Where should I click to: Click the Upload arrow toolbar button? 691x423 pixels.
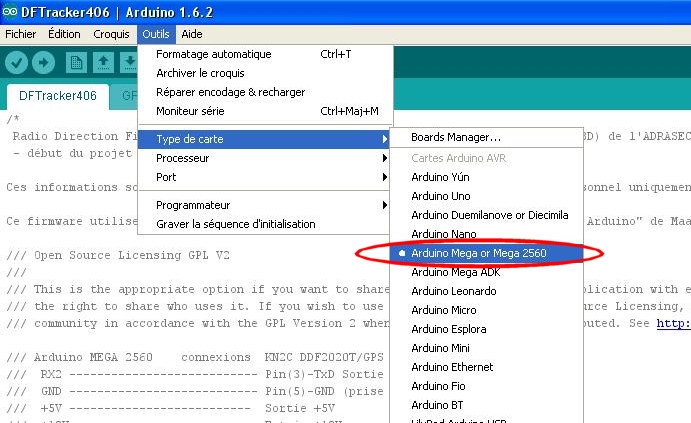43,63
